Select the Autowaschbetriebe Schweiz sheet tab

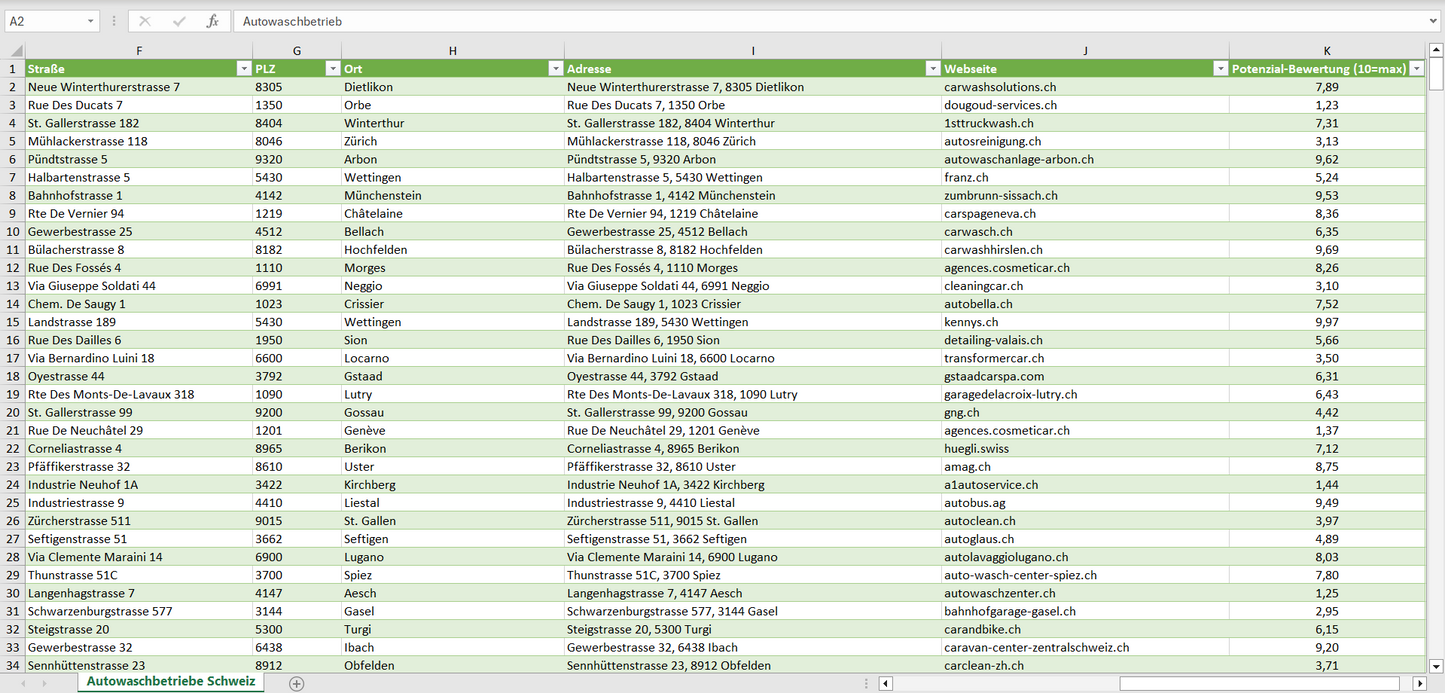(170, 682)
